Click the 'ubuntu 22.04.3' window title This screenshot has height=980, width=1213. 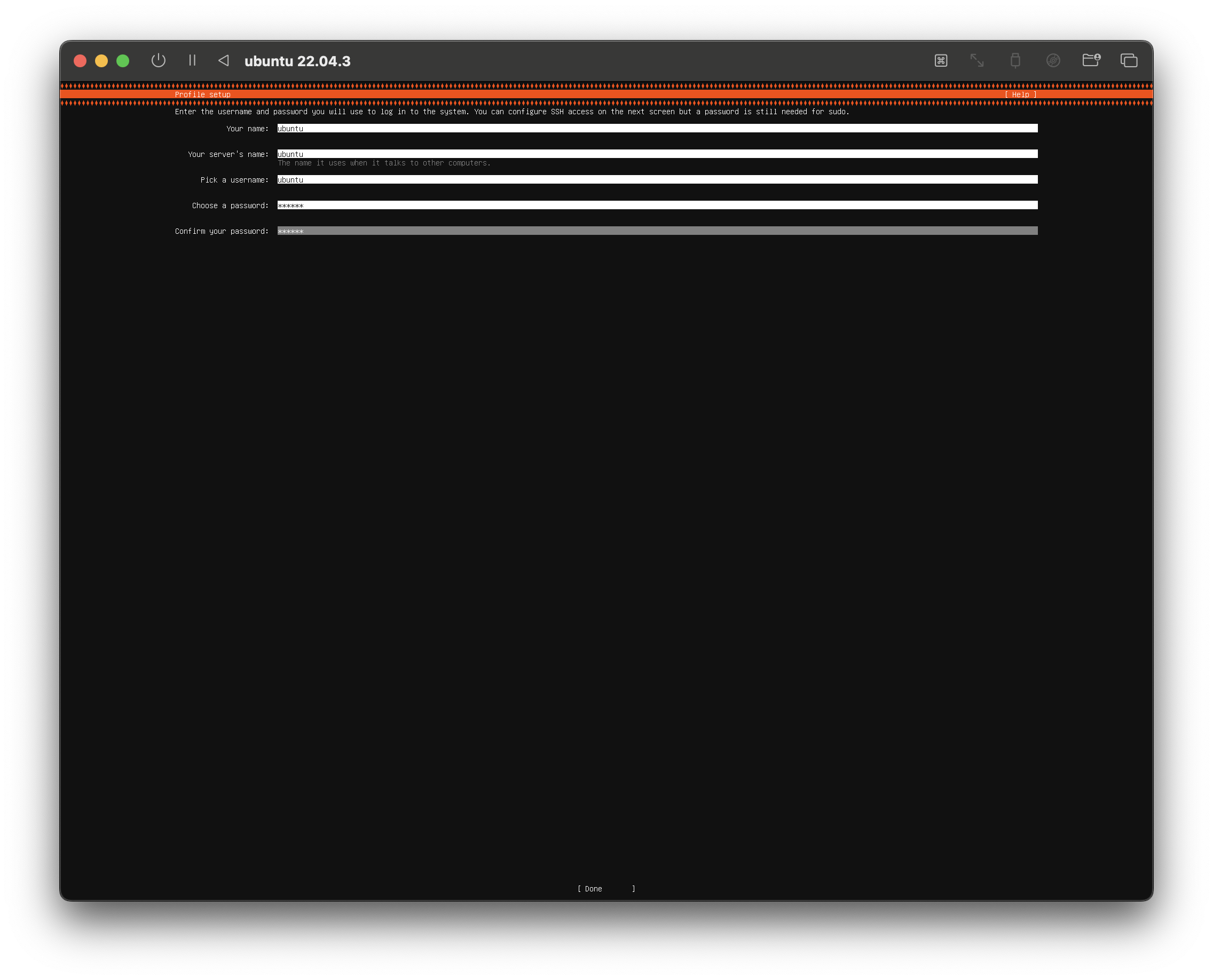tap(297, 61)
